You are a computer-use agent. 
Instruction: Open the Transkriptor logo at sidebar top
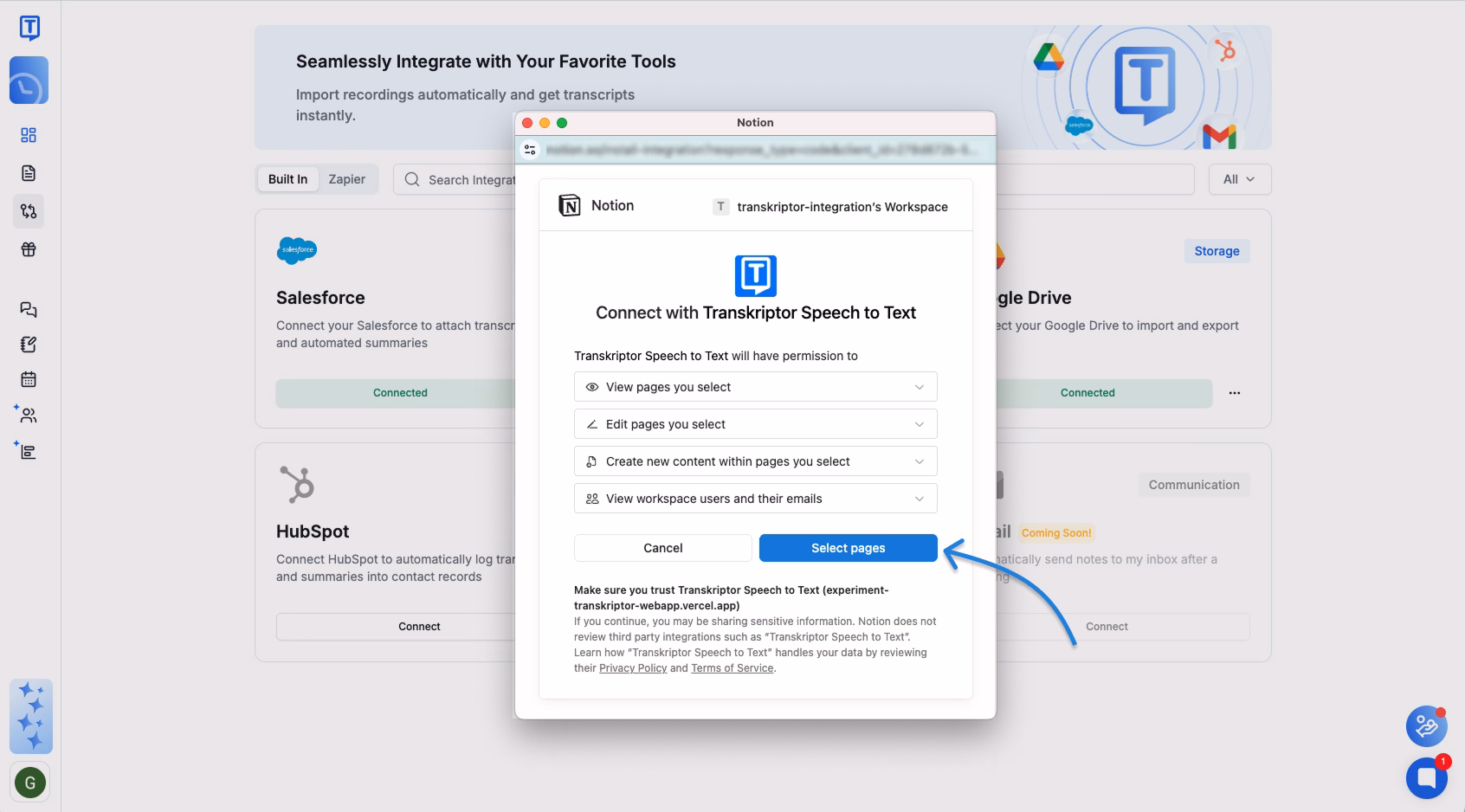coord(29,27)
